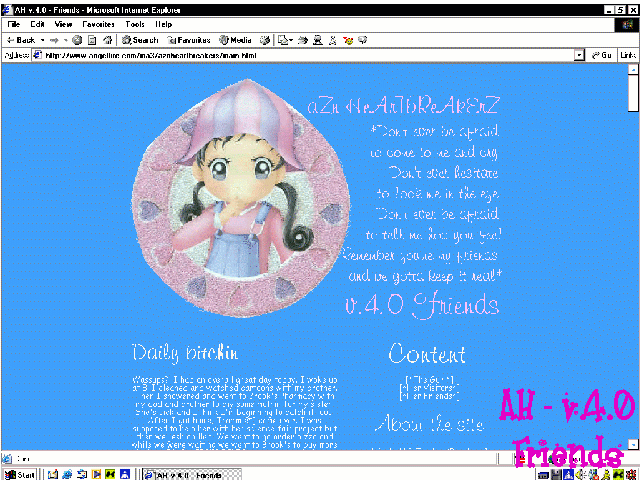
Task: Open the Forward history dropdown arrow
Action: click(66, 40)
